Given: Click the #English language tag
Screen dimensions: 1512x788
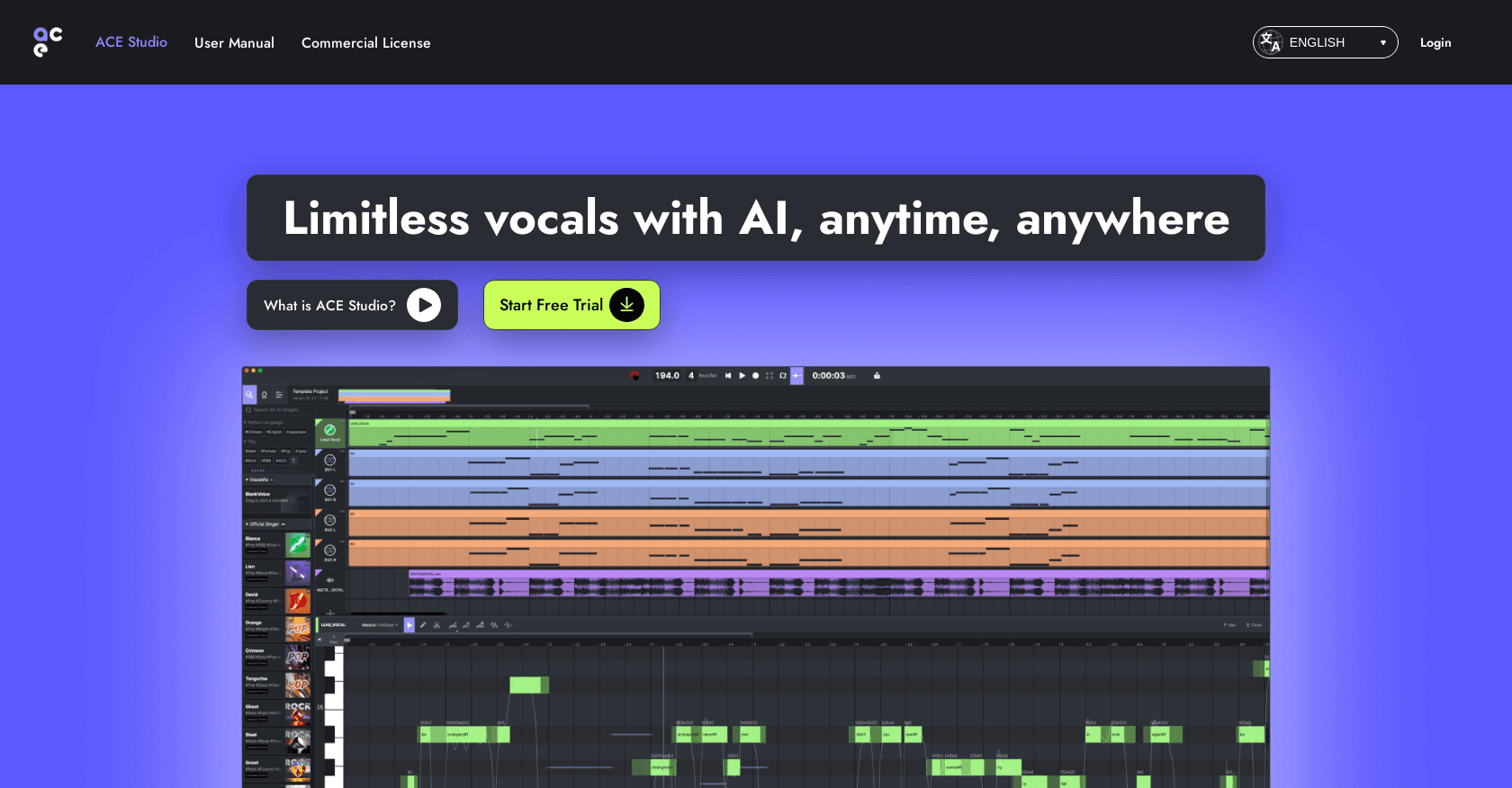Looking at the screenshot, I should [274, 432].
